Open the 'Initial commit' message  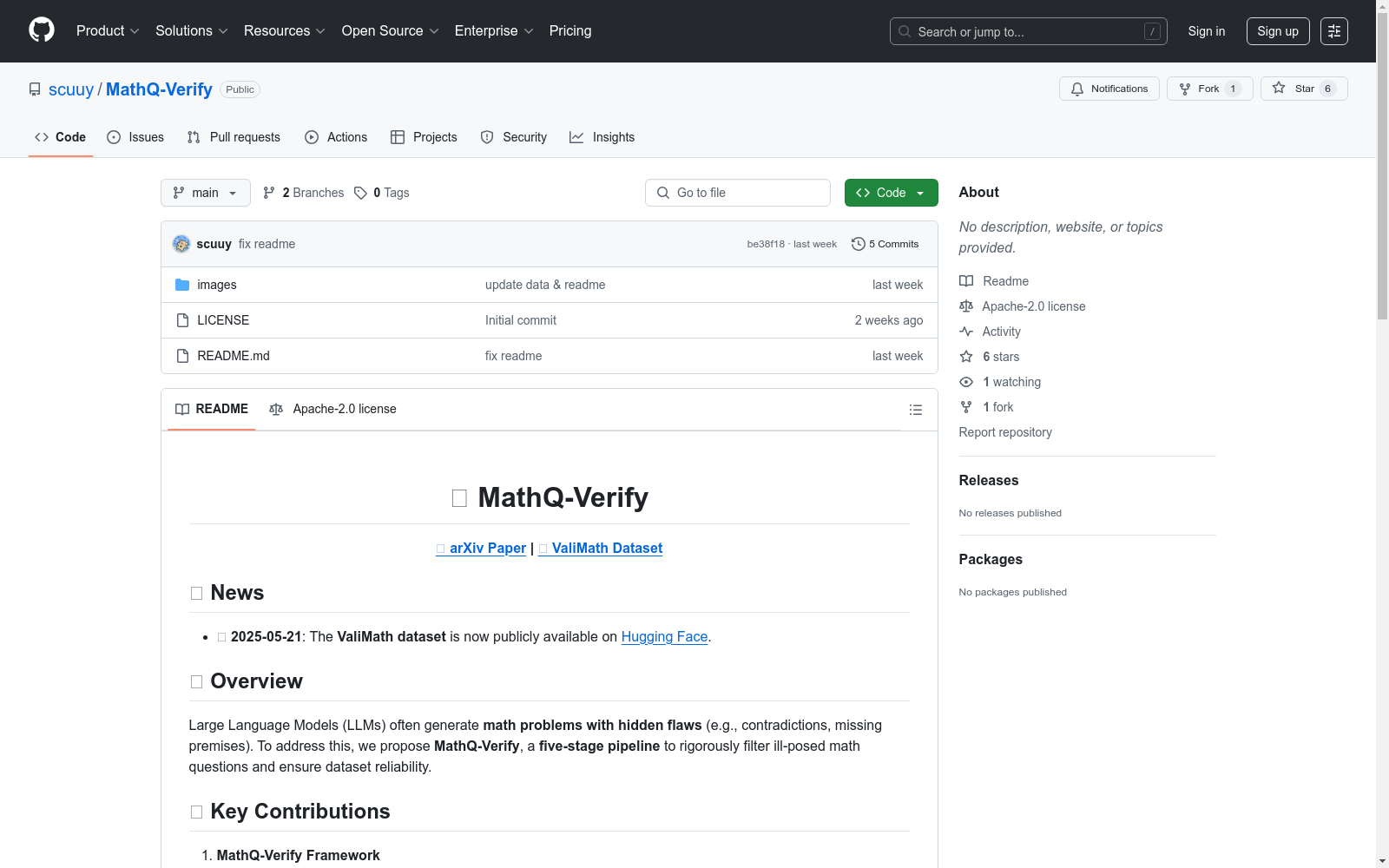tap(521, 320)
